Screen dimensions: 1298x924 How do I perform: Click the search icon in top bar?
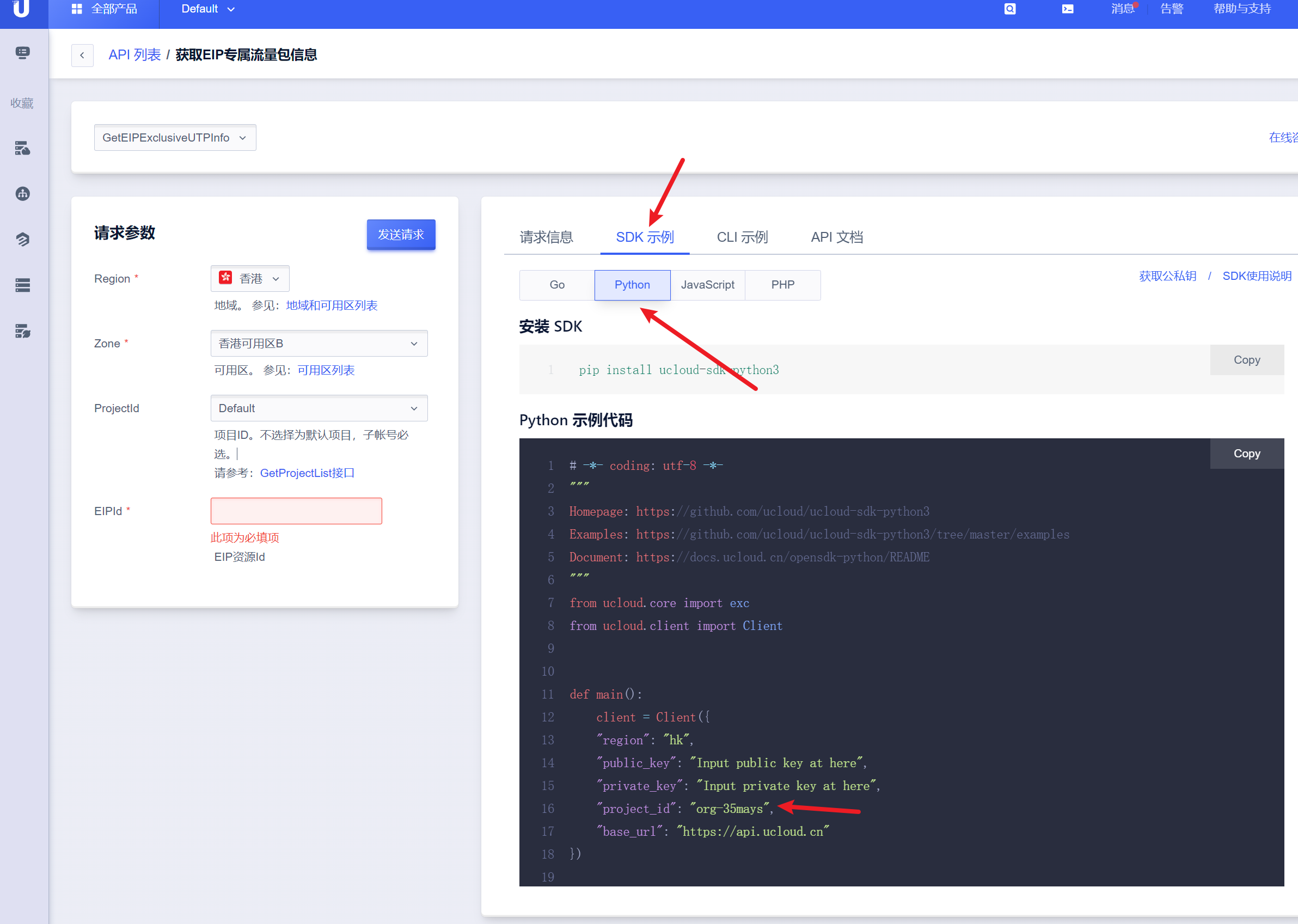1009,9
